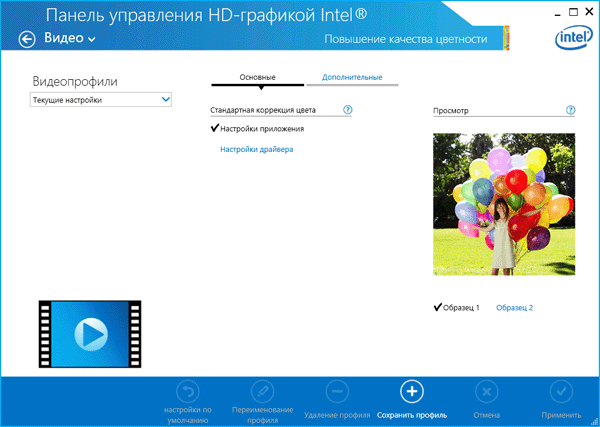600x427 pixels.
Task: Choose Образец 2 preview sample
Action: point(514,308)
